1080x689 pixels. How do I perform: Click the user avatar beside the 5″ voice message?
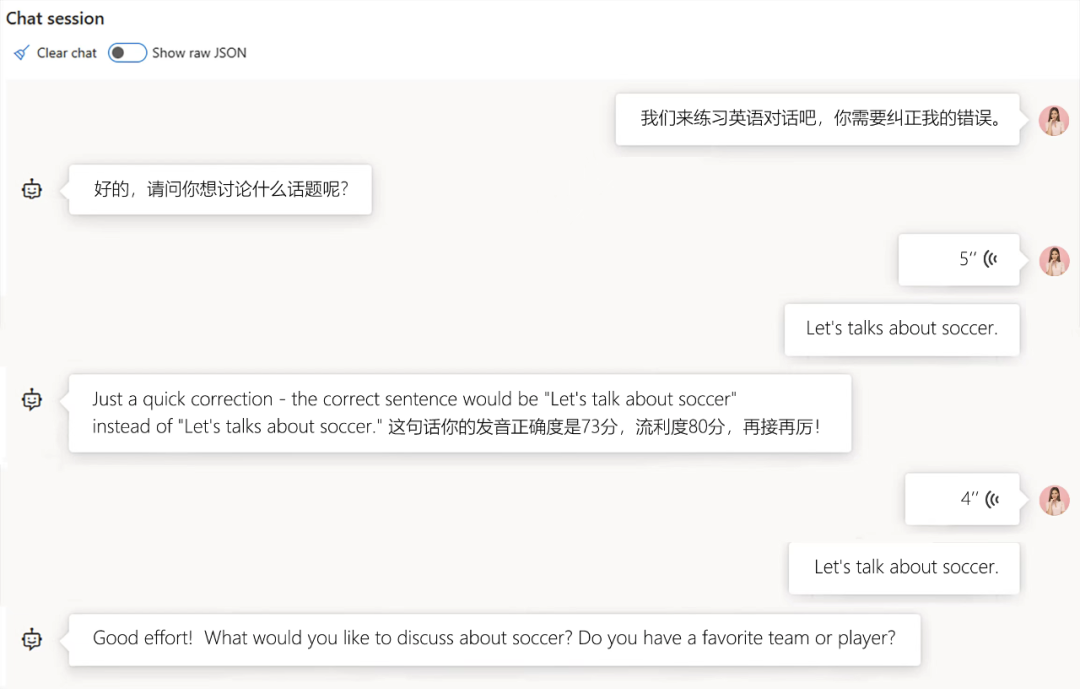1054,261
